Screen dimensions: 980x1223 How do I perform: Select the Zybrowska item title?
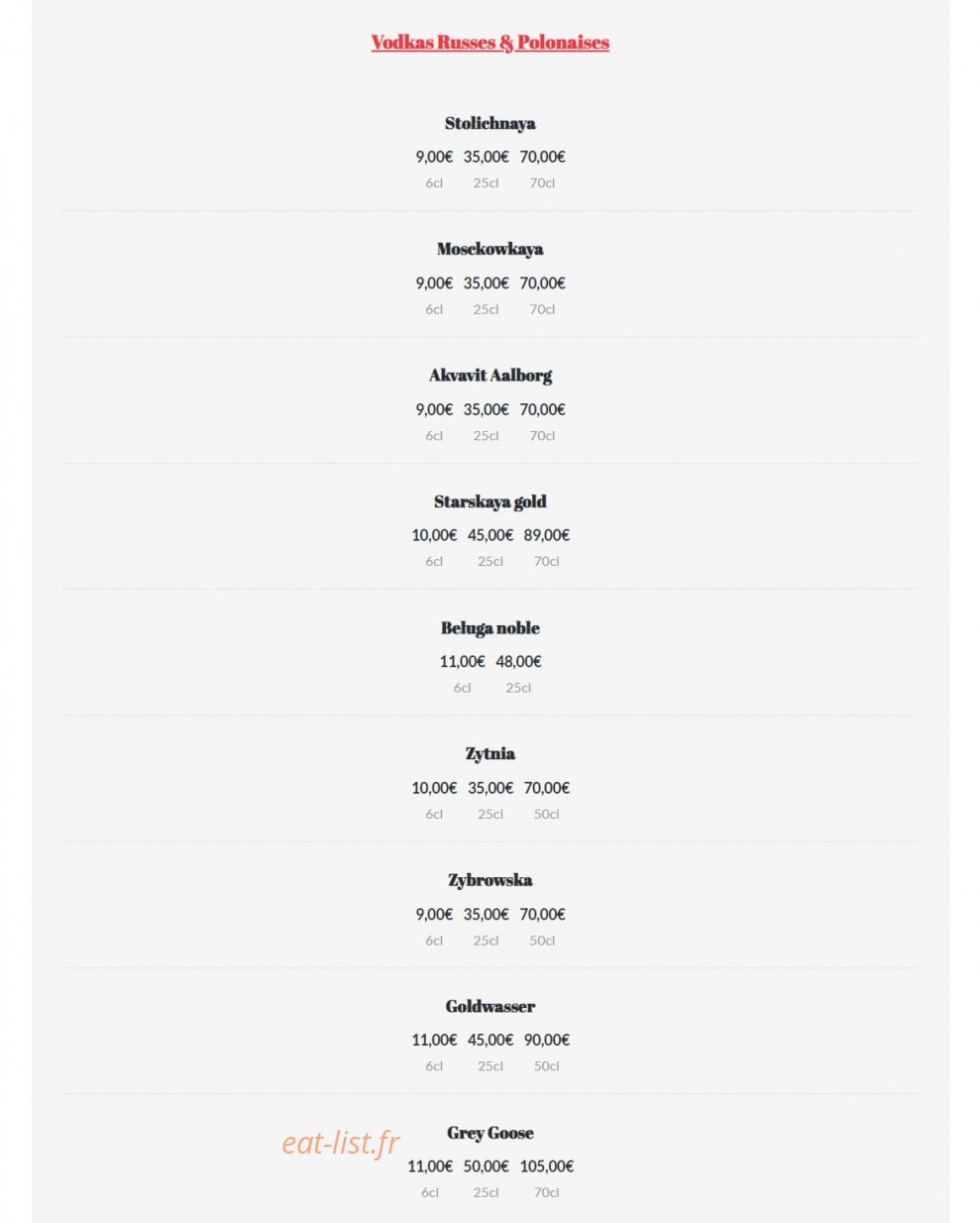coord(490,880)
